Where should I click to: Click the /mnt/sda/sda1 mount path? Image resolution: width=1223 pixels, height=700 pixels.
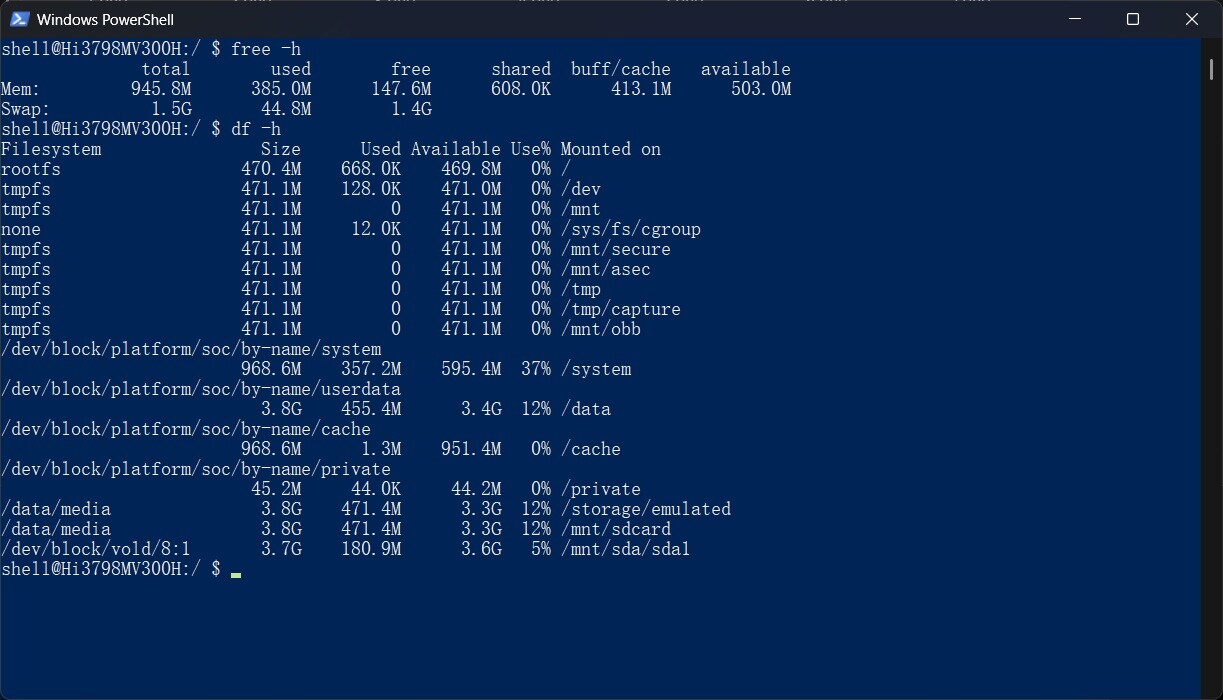626,549
